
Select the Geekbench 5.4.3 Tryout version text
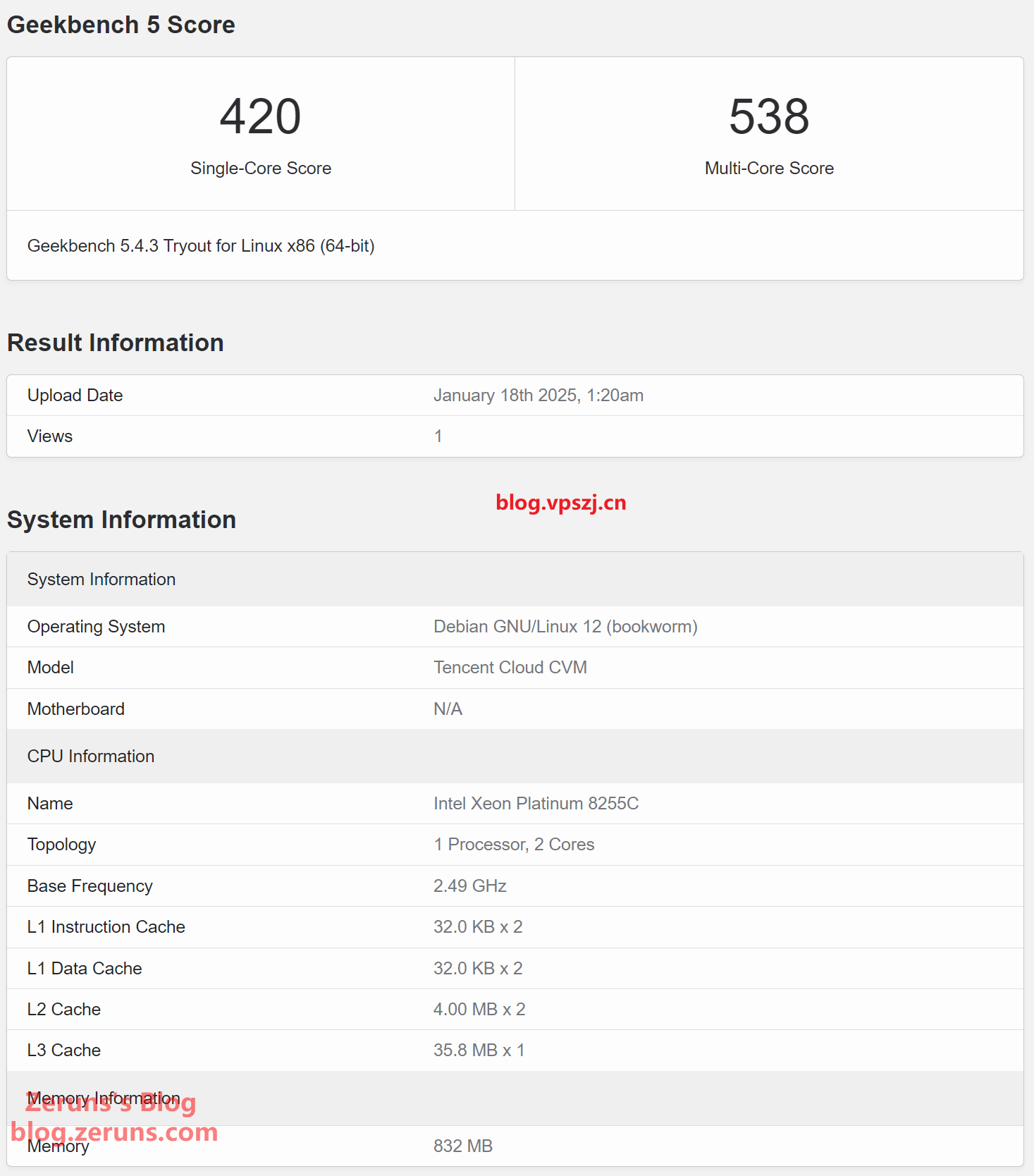201,246
